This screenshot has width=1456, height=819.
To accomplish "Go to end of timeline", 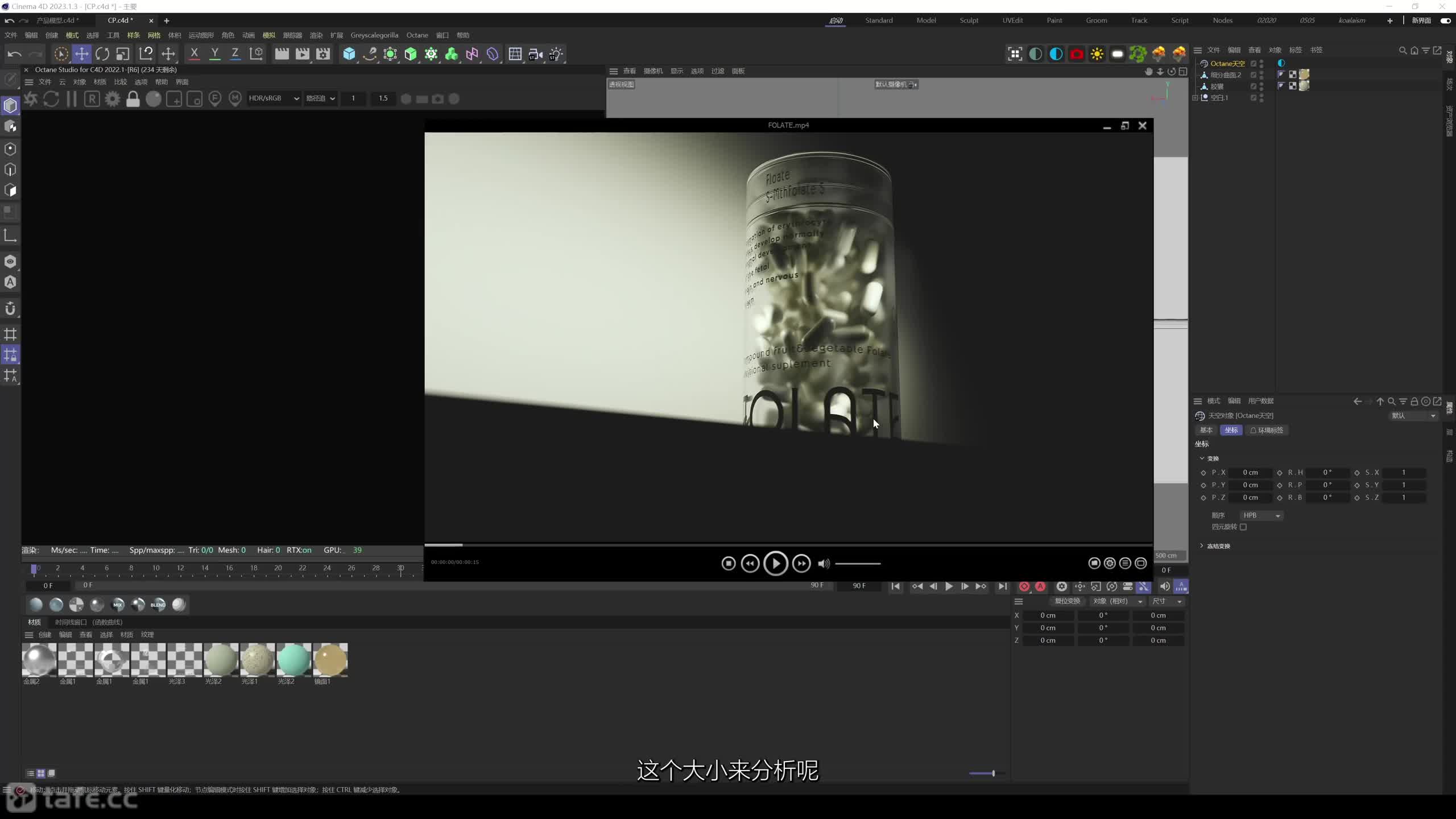I will click(1002, 586).
